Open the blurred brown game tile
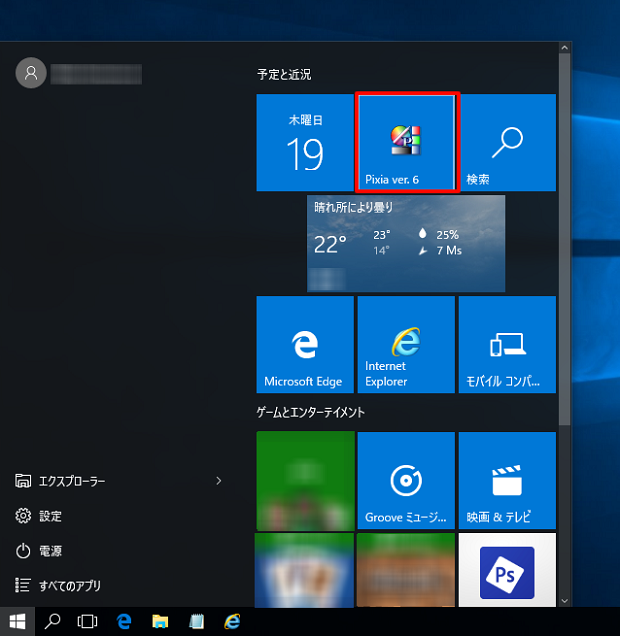This screenshot has width=620, height=636. [x=406, y=570]
